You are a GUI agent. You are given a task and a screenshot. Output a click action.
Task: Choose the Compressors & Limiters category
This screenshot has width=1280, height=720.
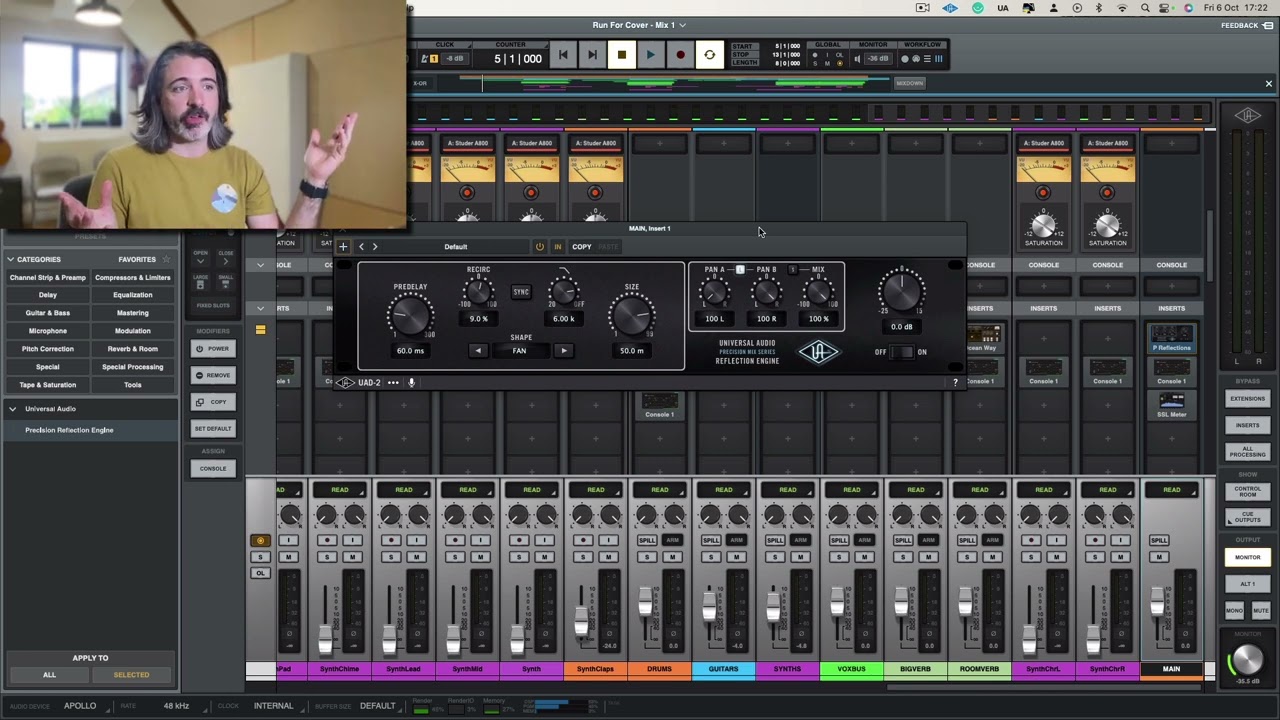tap(133, 277)
